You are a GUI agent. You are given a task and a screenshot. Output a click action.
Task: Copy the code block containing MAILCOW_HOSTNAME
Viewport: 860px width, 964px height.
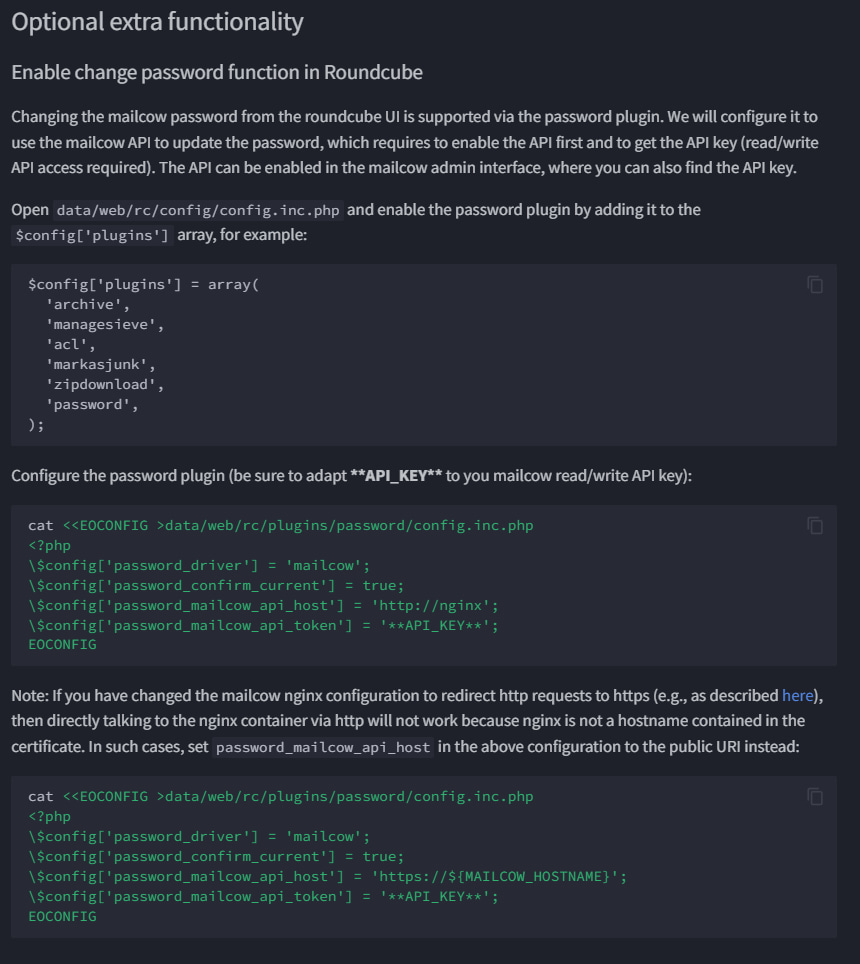pyautogui.click(x=815, y=796)
